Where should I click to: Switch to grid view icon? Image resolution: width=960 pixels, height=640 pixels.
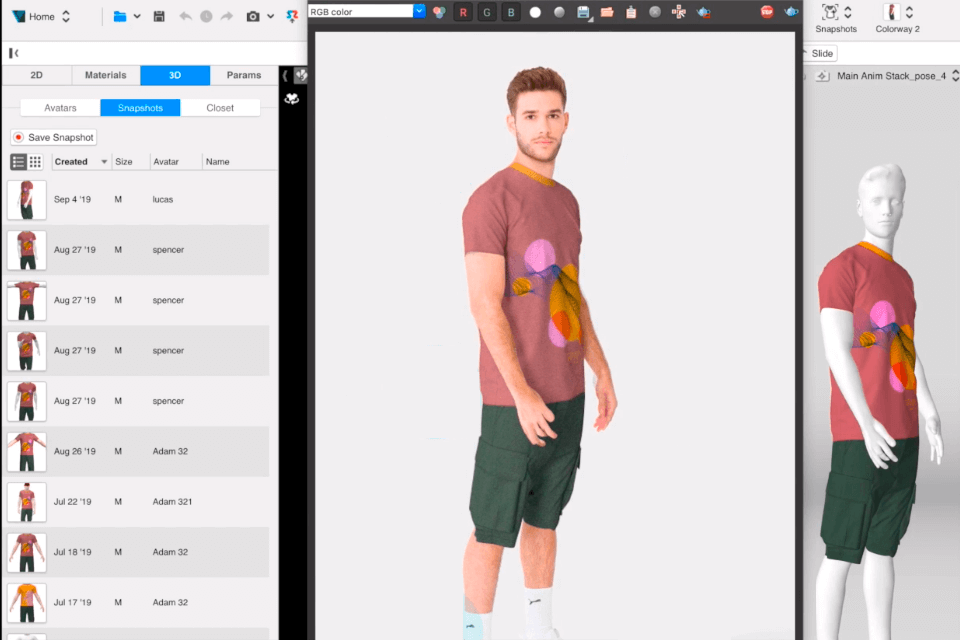pyautogui.click(x=35, y=162)
